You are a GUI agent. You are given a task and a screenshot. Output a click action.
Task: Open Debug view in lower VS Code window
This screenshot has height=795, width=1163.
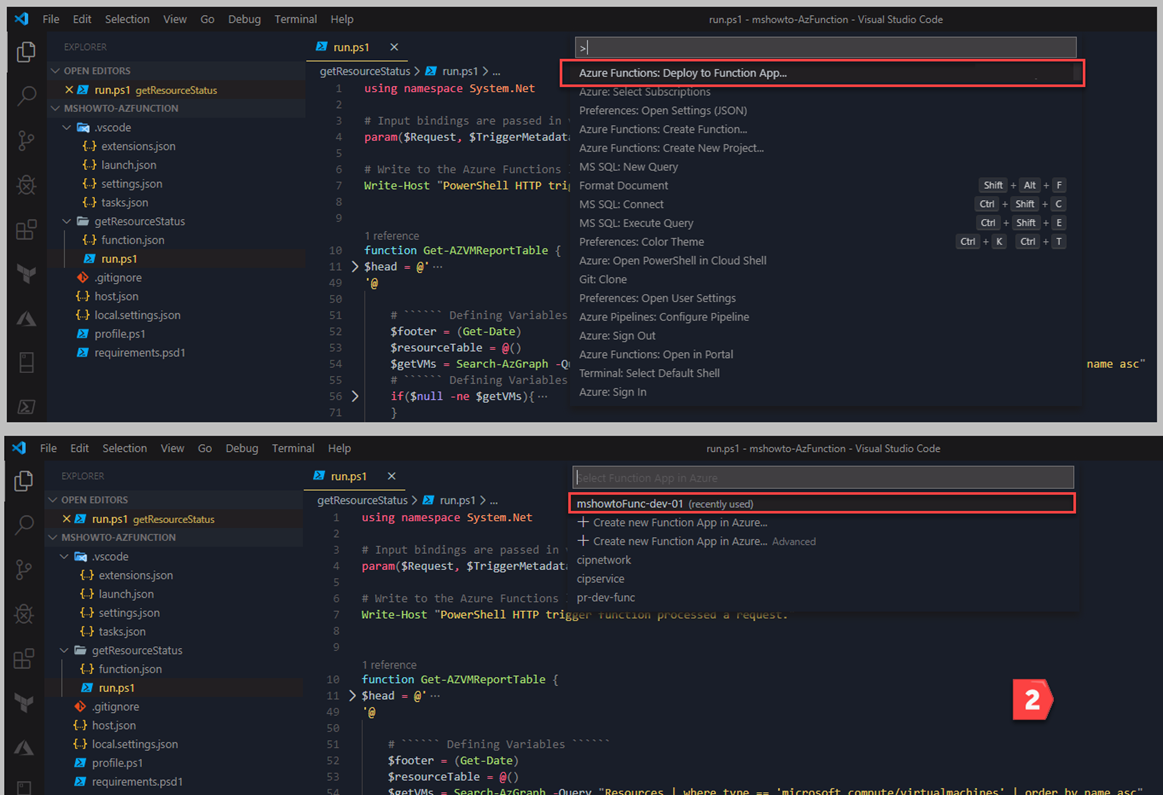(x=24, y=614)
